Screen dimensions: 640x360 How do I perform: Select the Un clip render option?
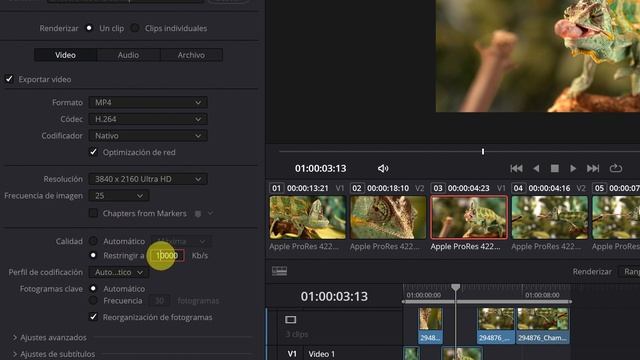pos(89,28)
